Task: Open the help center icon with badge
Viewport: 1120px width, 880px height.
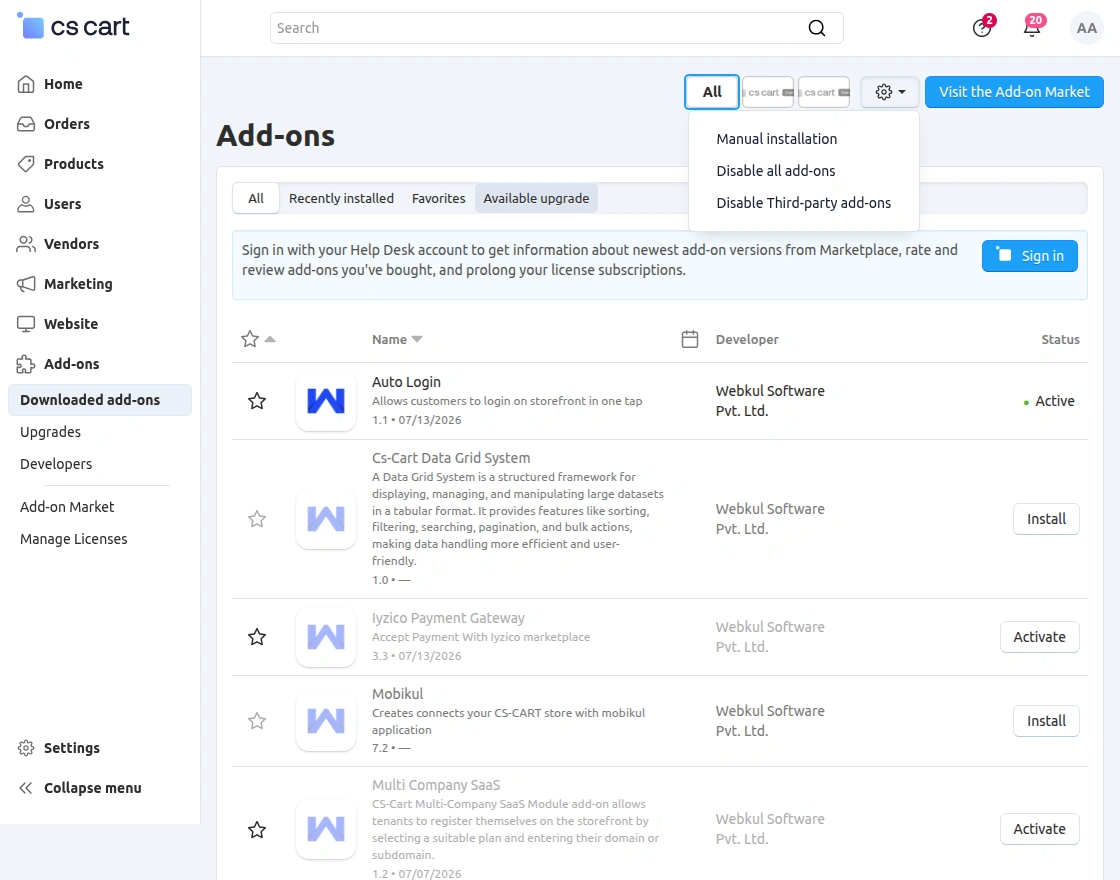Action: (982, 28)
